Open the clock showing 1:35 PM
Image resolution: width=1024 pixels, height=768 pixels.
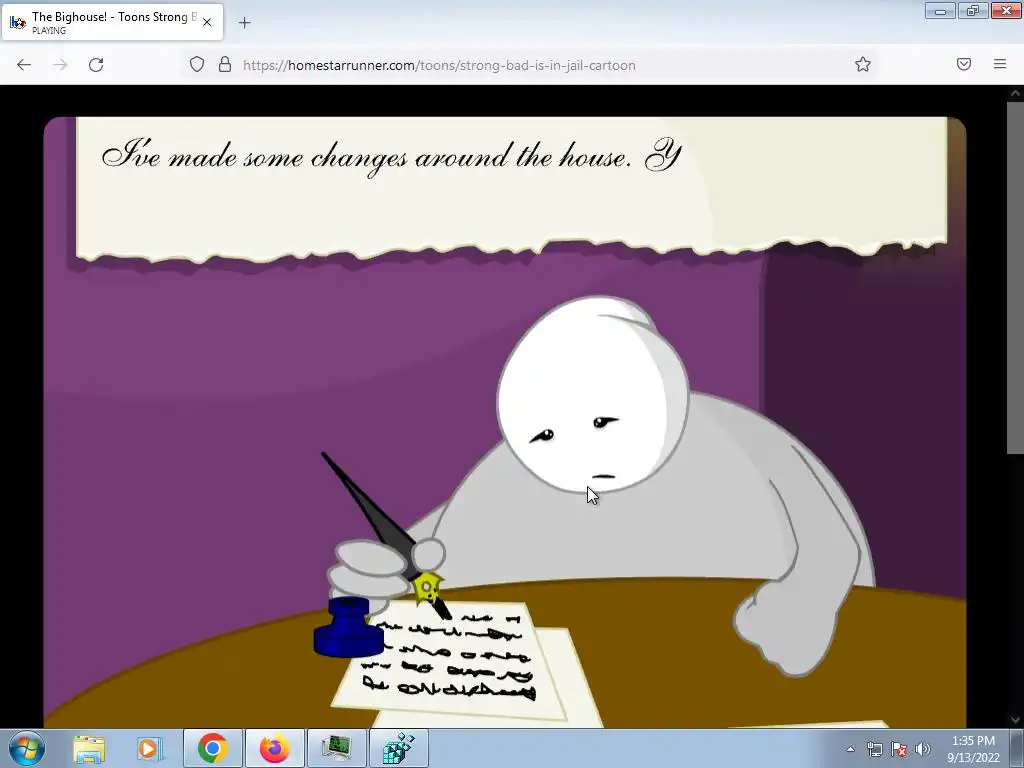click(973, 749)
